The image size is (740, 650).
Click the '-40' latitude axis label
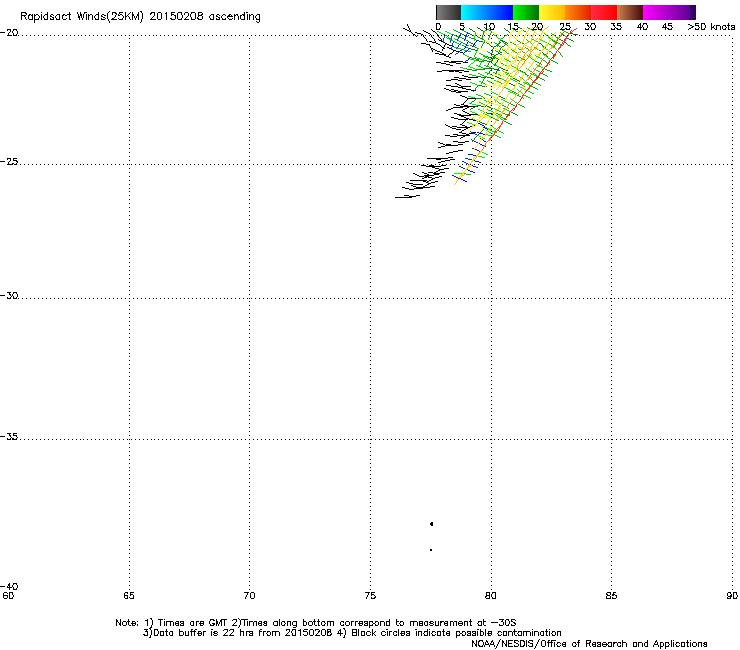point(9,586)
